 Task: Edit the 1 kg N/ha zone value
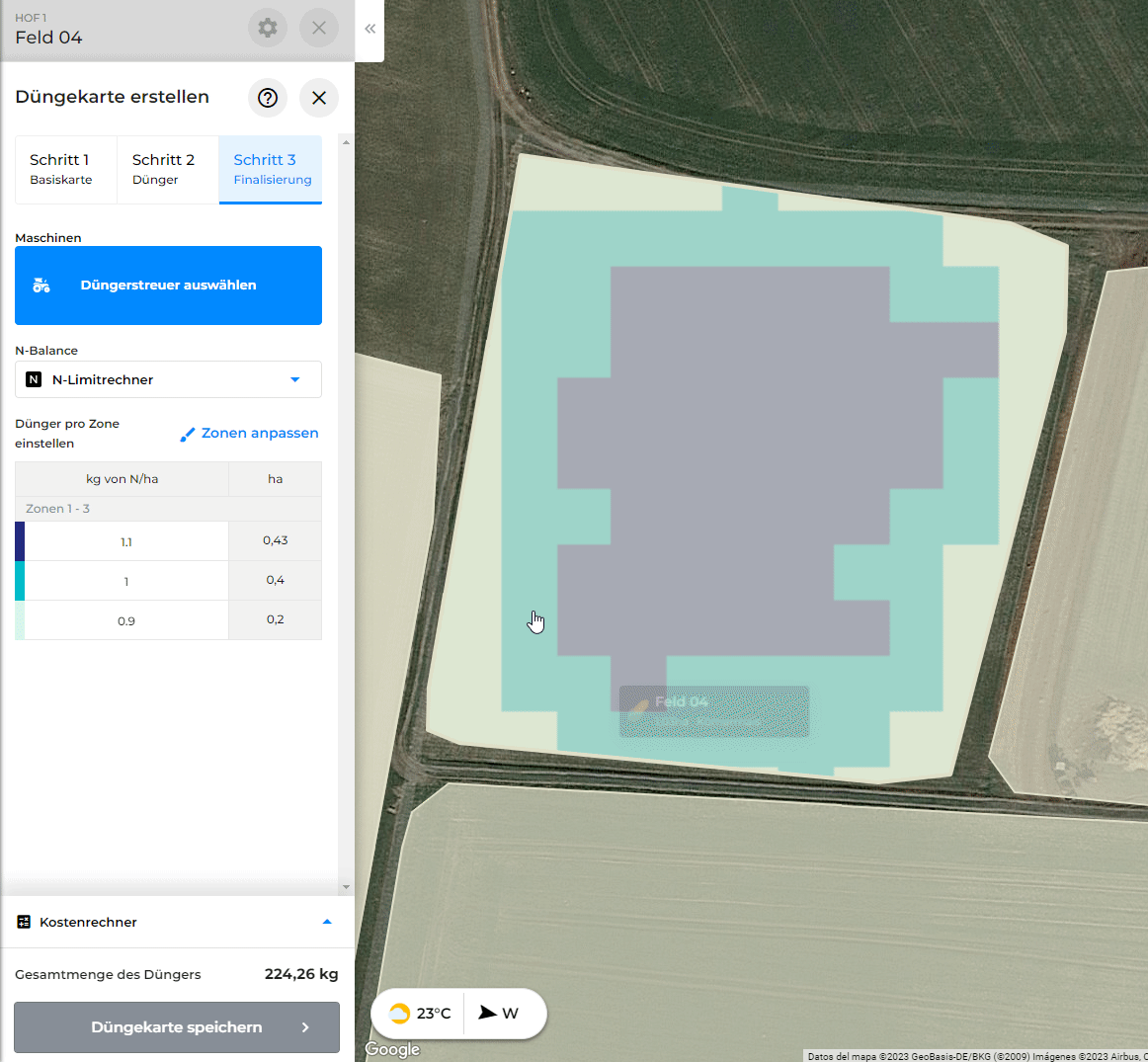(x=126, y=581)
